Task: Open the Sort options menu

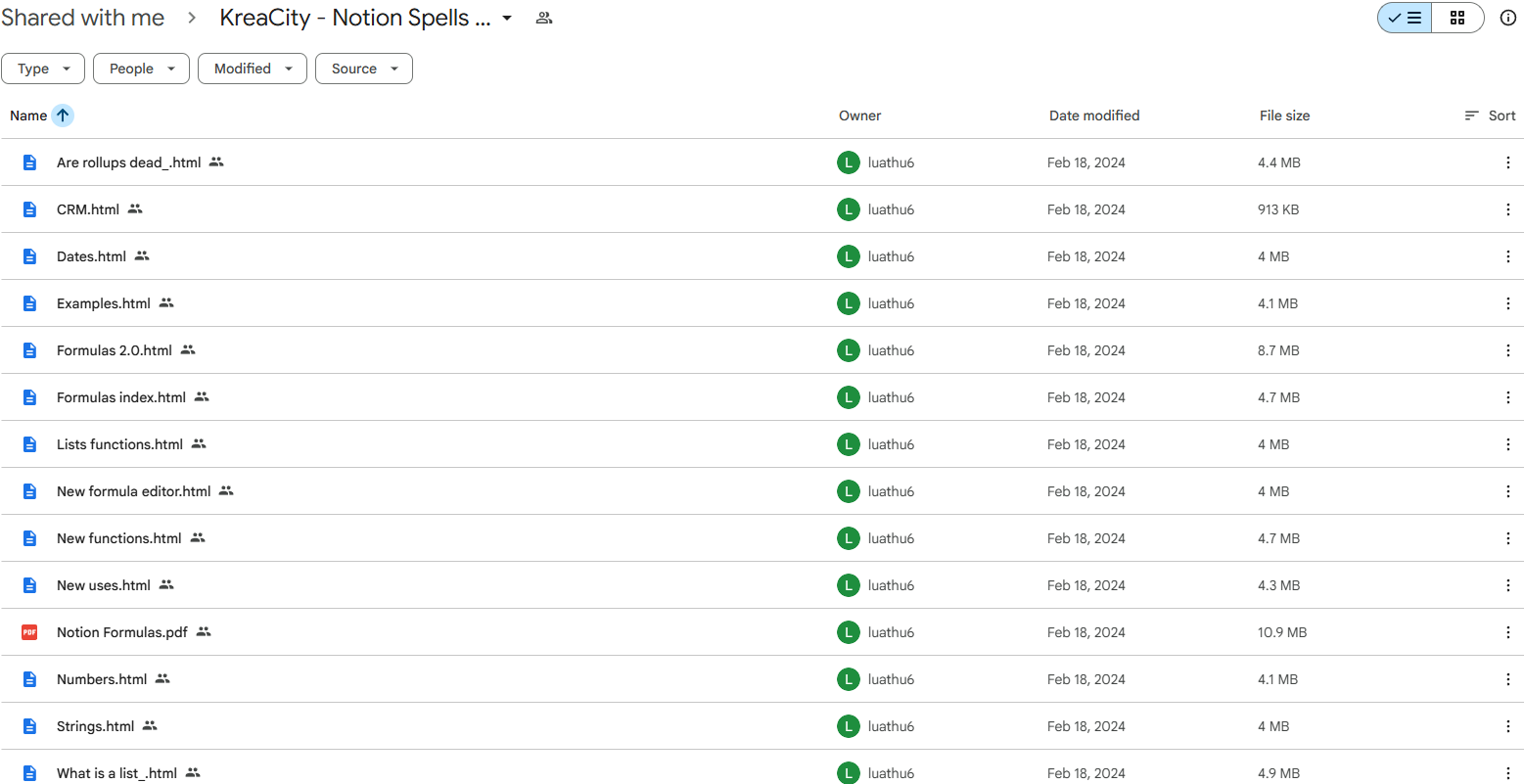Action: pyautogui.click(x=1490, y=115)
